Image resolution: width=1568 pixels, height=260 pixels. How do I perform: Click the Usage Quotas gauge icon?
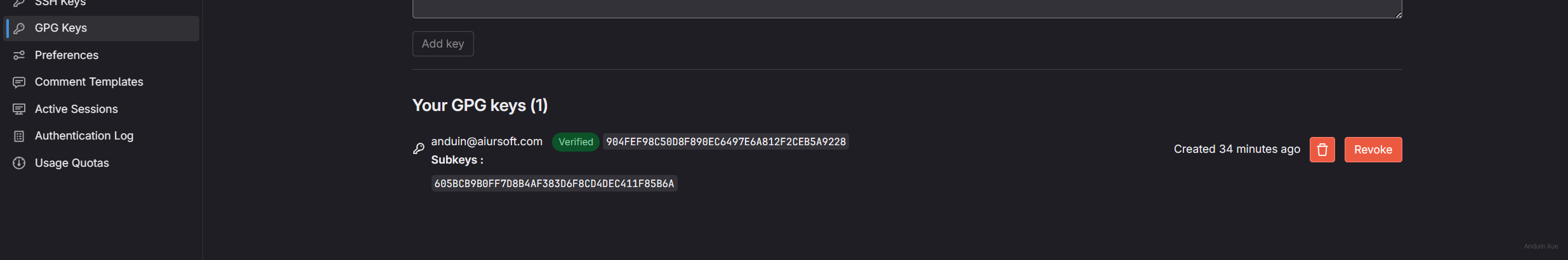pos(19,163)
